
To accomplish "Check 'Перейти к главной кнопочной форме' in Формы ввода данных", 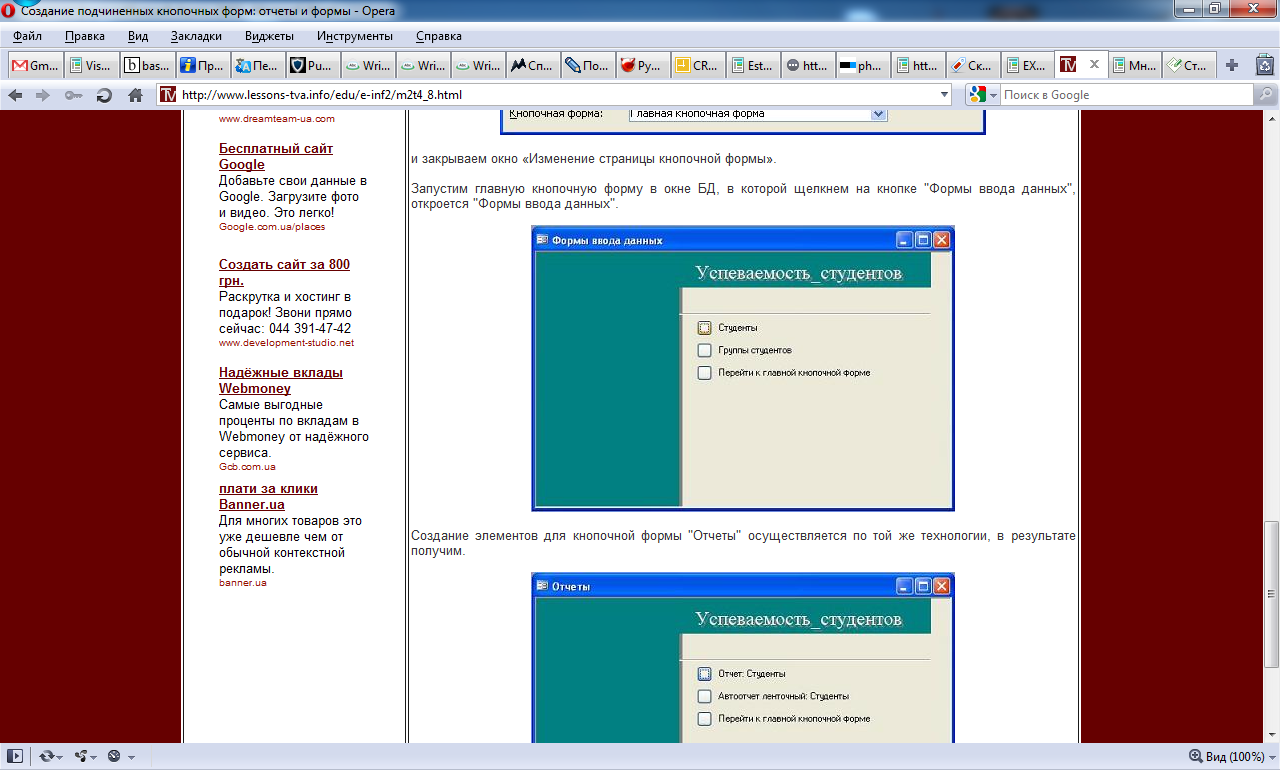I will tap(705, 373).
